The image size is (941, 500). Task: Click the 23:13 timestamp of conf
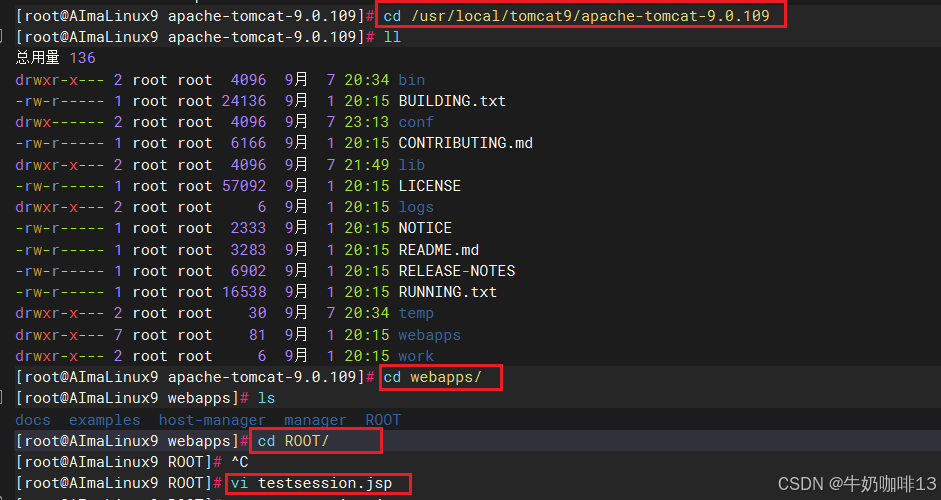point(367,122)
